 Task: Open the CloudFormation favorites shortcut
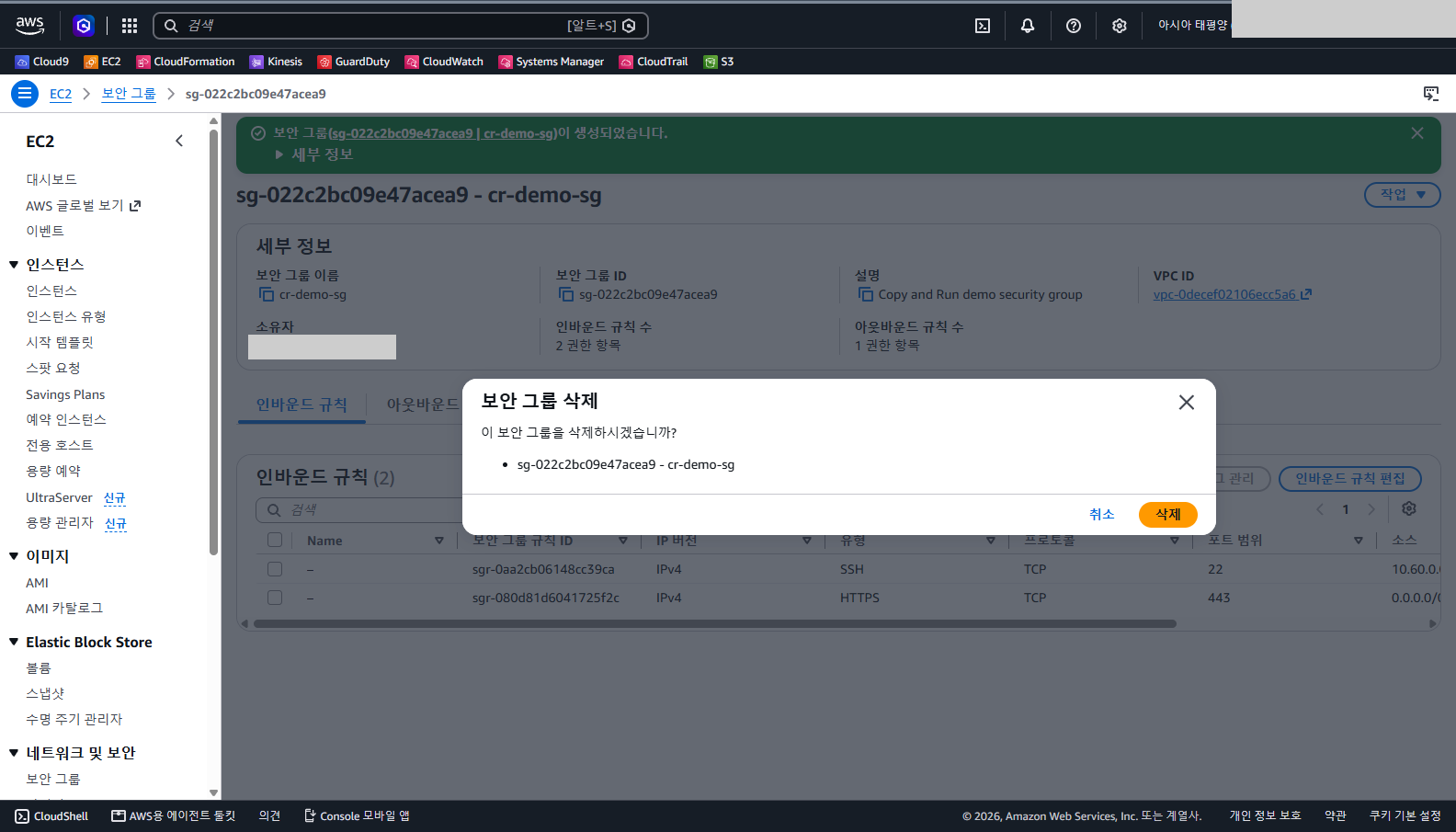point(186,62)
